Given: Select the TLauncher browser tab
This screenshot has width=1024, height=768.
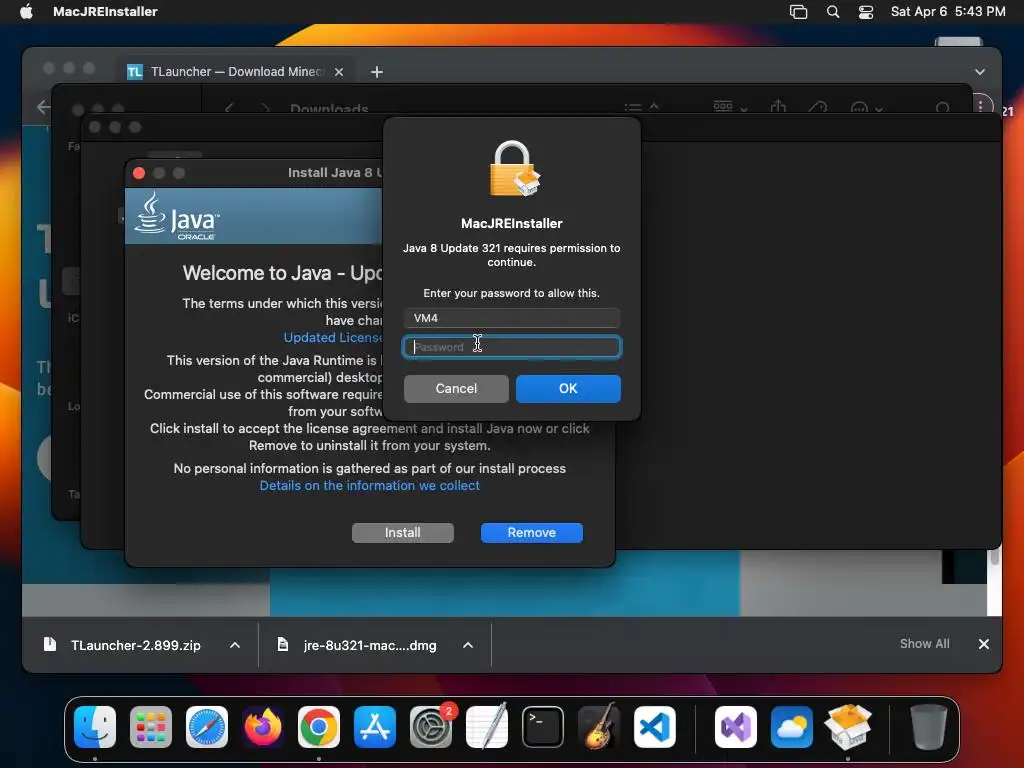Looking at the screenshot, I should pyautogui.click(x=235, y=72).
